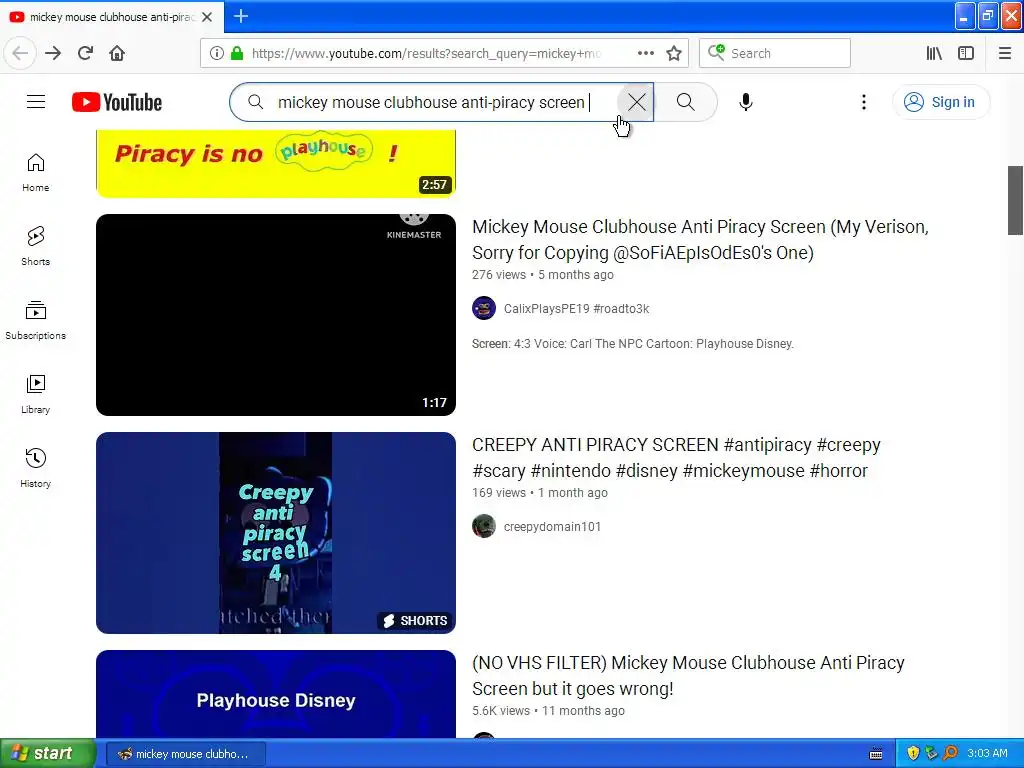This screenshot has height=768, width=1024.
Task: Reload the current page
Action: [x=85, y=53]
